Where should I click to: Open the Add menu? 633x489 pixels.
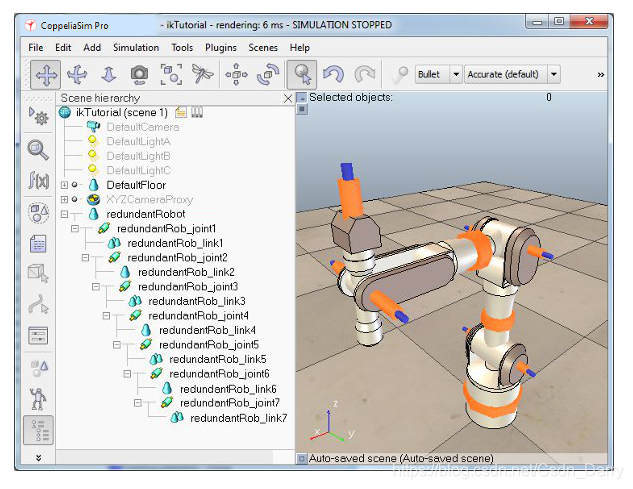(x=92, y=48)
